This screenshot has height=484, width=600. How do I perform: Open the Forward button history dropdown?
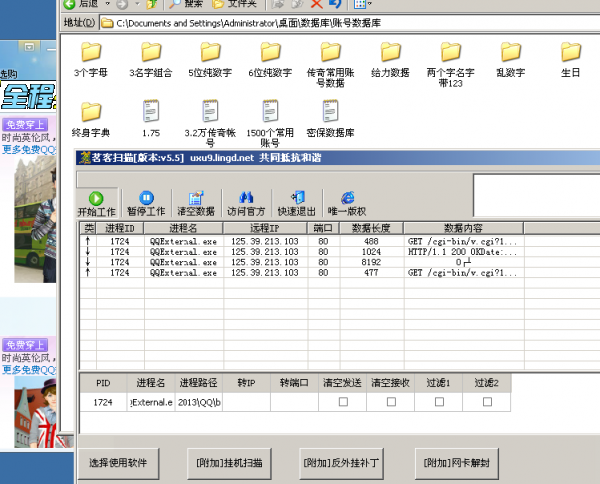coord(137,3)
